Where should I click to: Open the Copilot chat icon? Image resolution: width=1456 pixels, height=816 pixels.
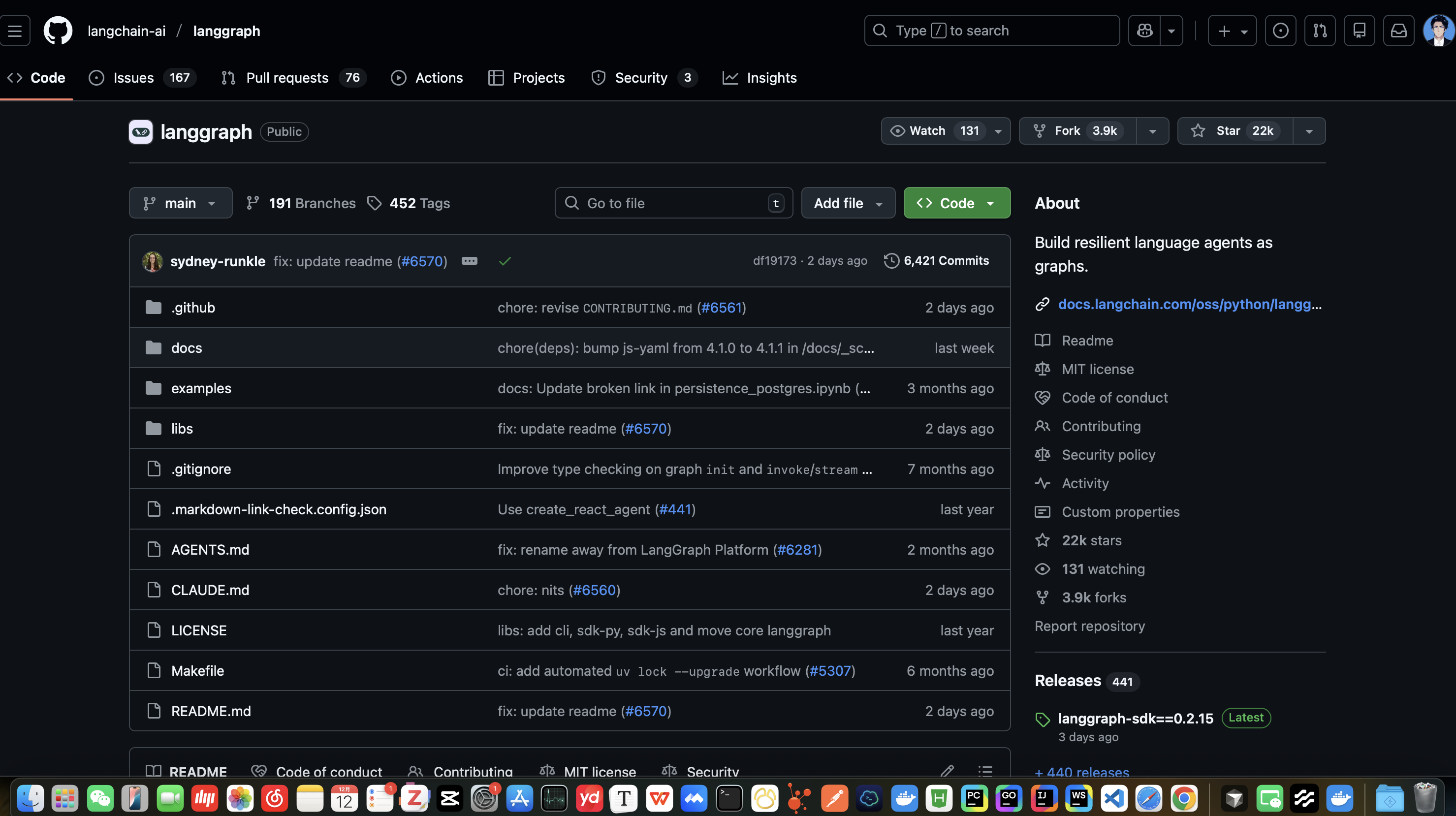pos(1144,31)
